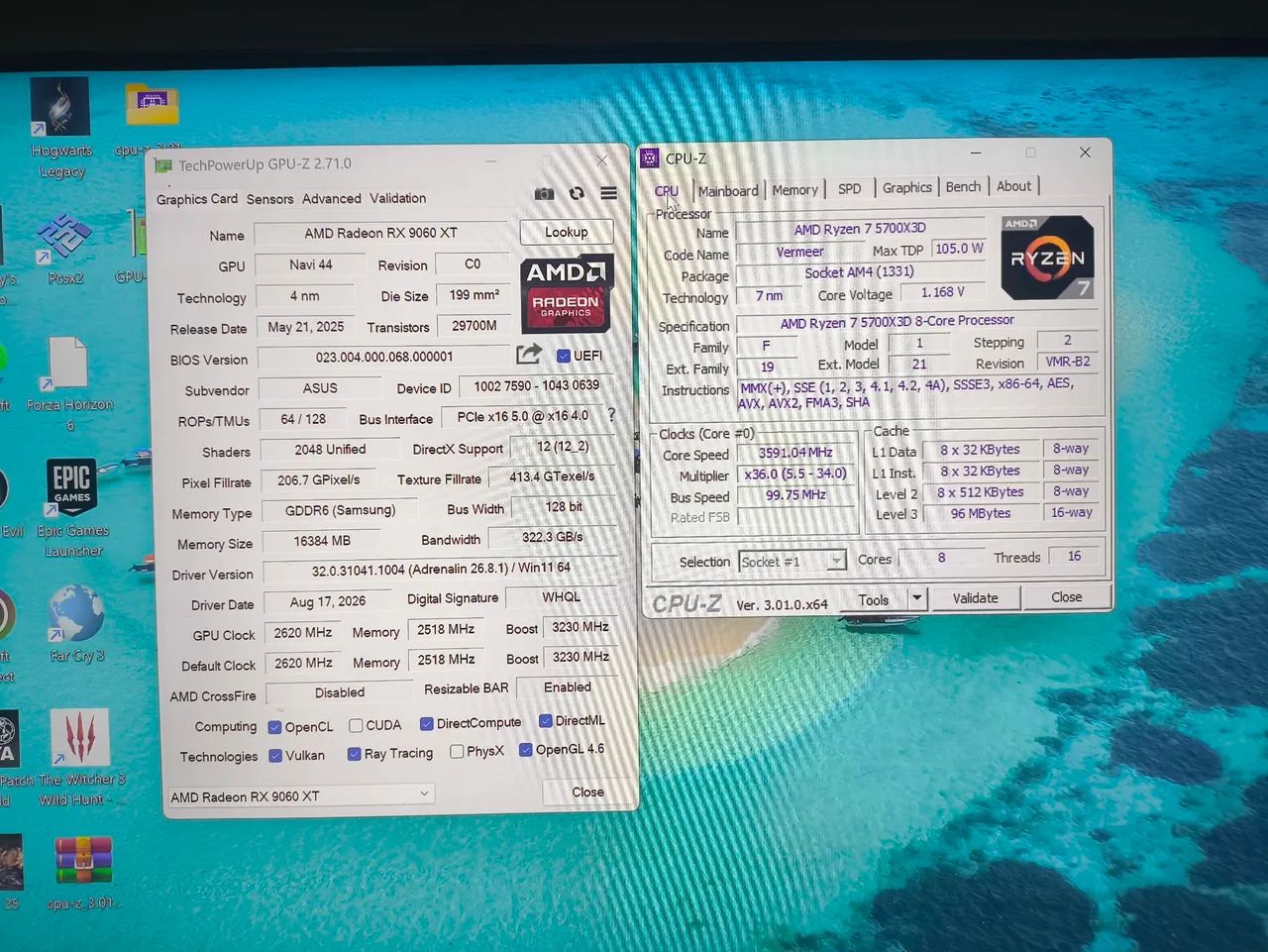Screen dimensions: 1268x952
Task: Click the Close button in GPU-Z
Action: coord(587,792)
